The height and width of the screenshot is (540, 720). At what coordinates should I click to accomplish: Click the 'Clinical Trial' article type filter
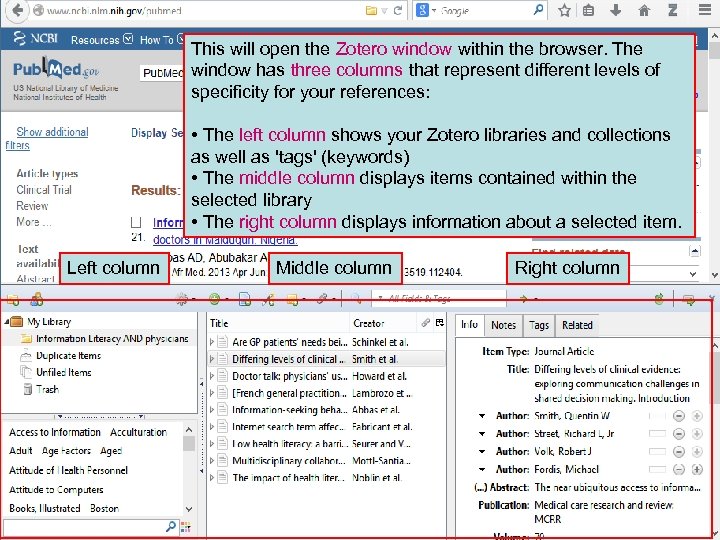coord(44,190)
